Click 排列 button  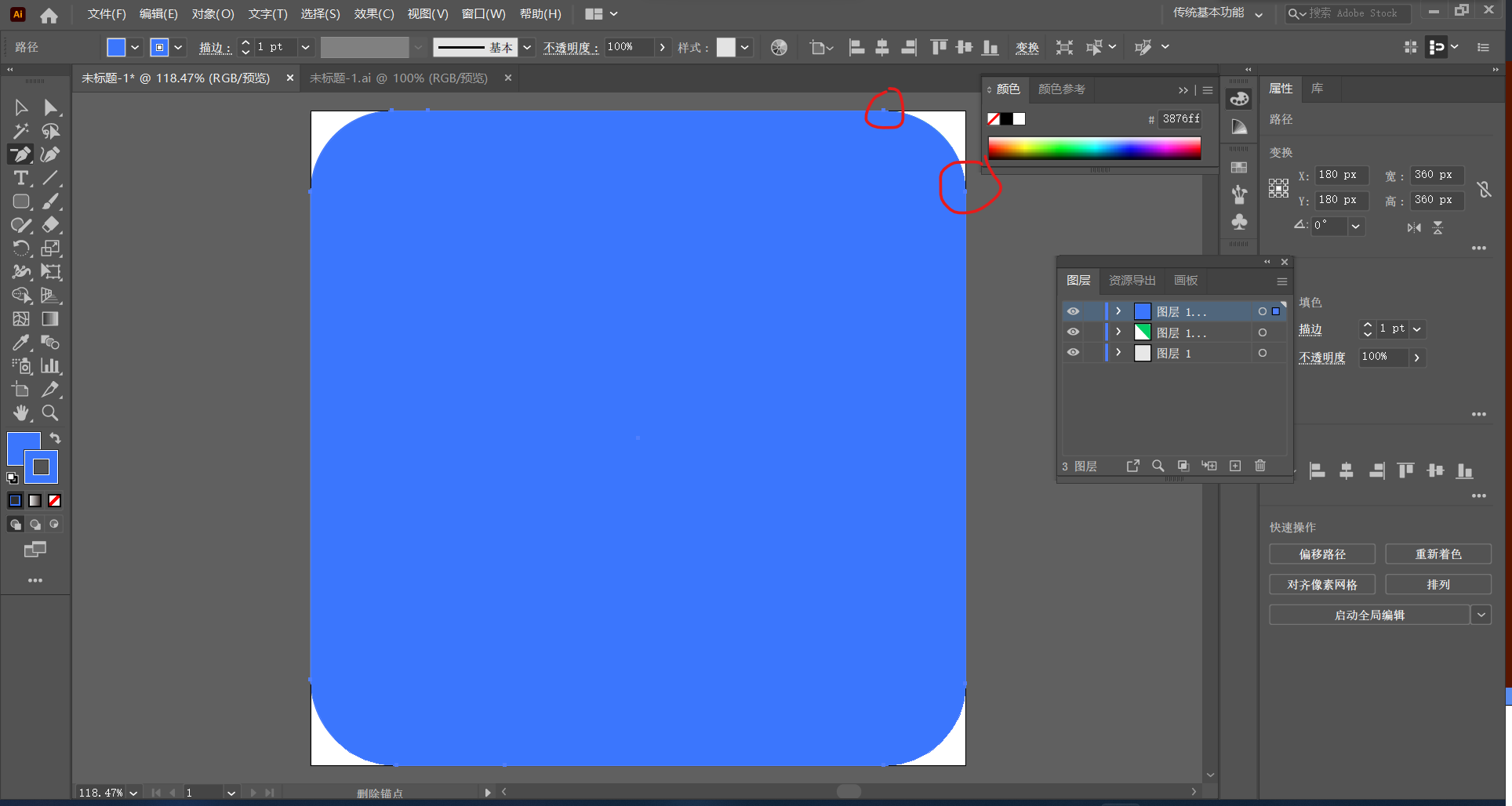click(x=1438, y=585)
